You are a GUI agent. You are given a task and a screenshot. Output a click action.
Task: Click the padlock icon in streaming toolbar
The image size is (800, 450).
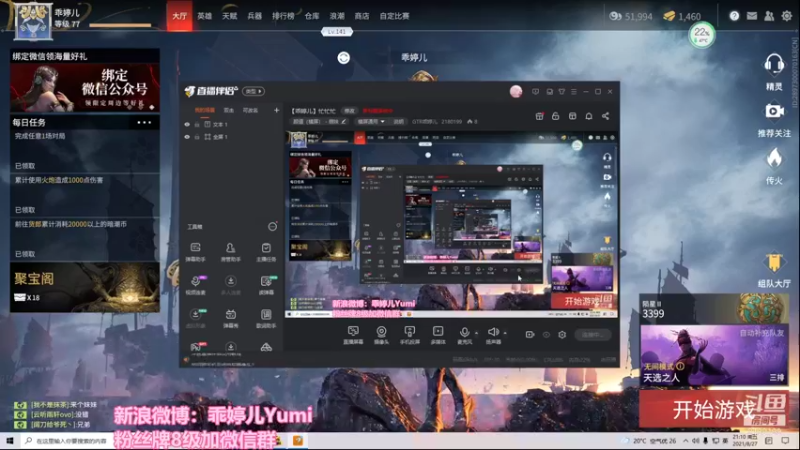click(556, 116)
